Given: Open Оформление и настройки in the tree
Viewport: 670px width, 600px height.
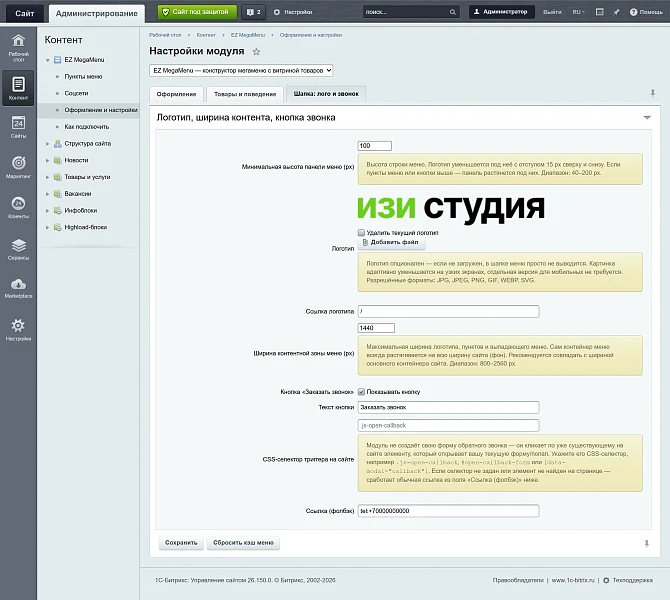Looking at the screenshot, I should (x=101, y=110).
